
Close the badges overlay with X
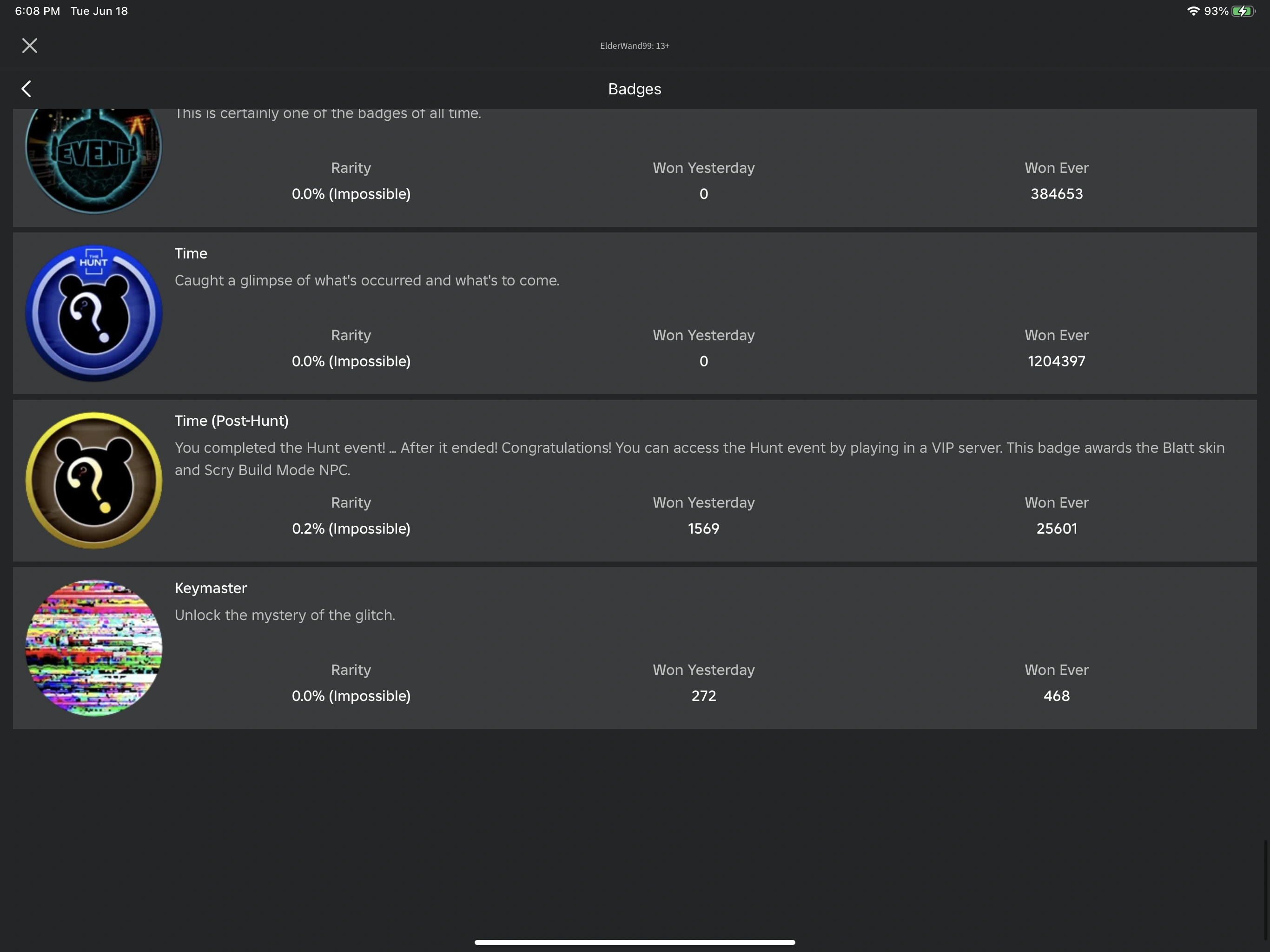click(29, 46)
